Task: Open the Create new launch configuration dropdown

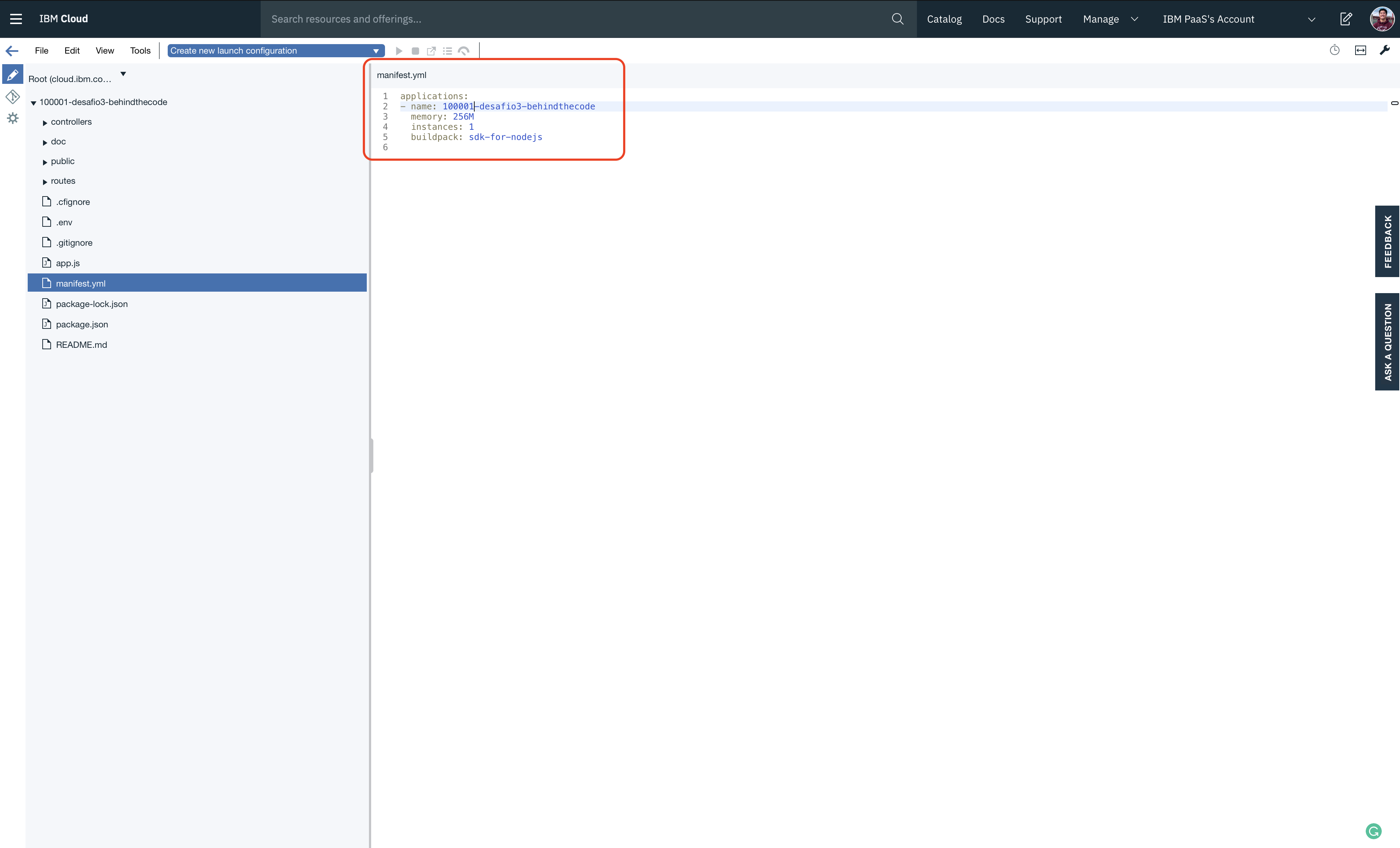Action: [x=276, y=51]
